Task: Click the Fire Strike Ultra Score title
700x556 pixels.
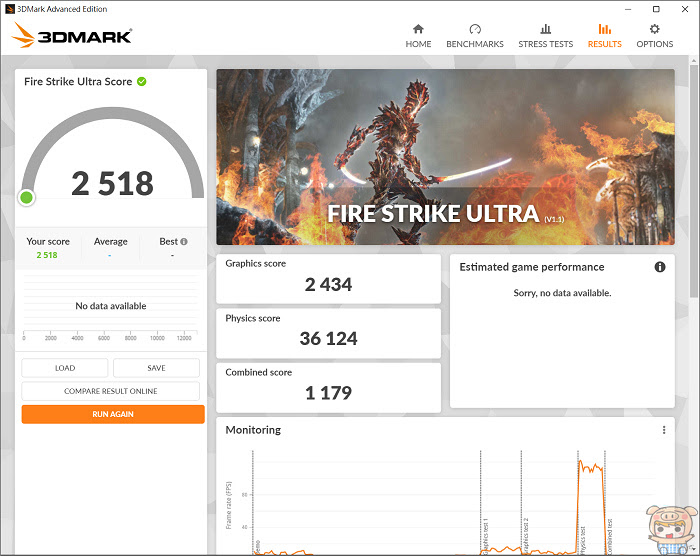Action: coord(78,81)
